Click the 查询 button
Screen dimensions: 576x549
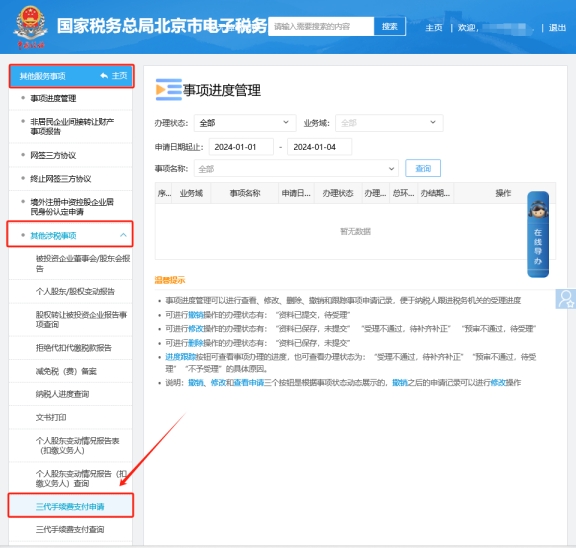point(423,168)
